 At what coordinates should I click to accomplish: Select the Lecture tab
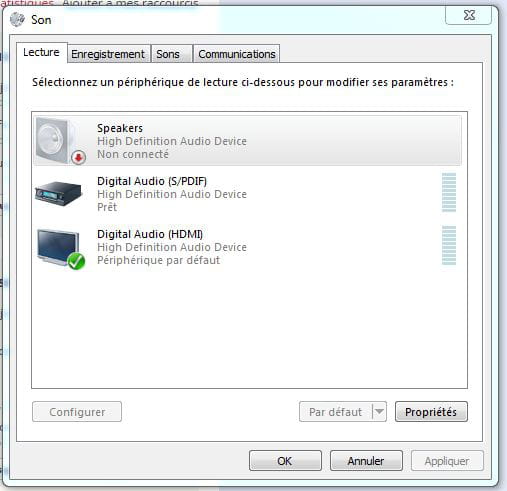[42, 52]
